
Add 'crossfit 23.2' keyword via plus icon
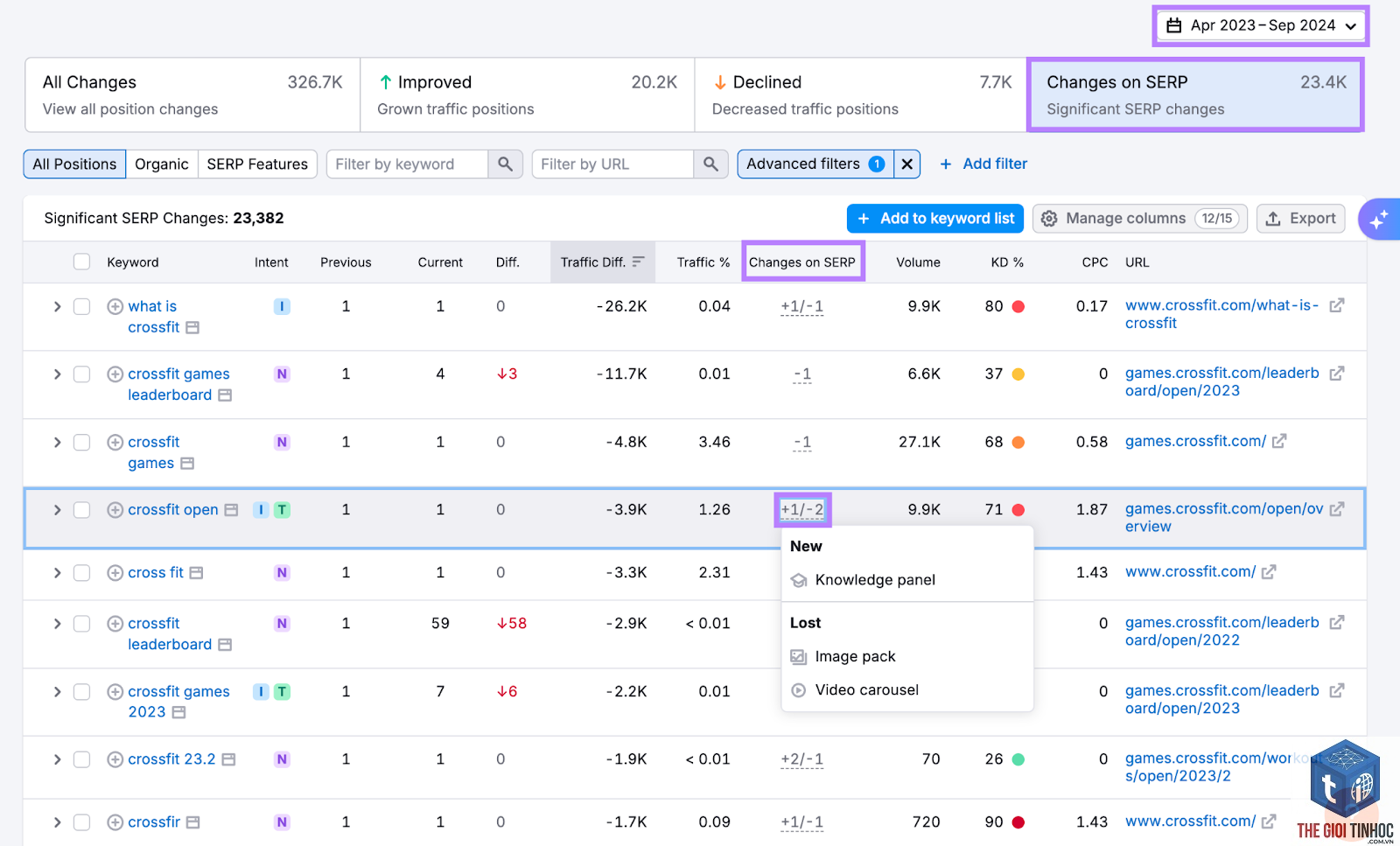tap(115, 759)
